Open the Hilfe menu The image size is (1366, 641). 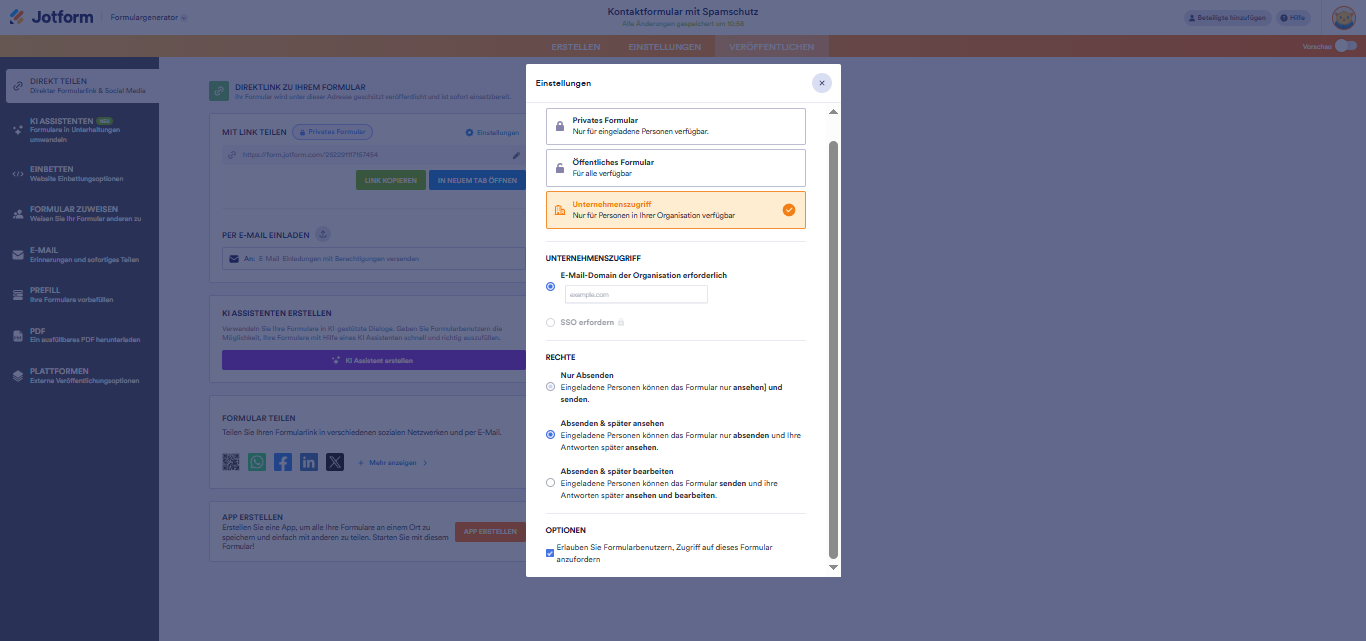(1294, 18)
